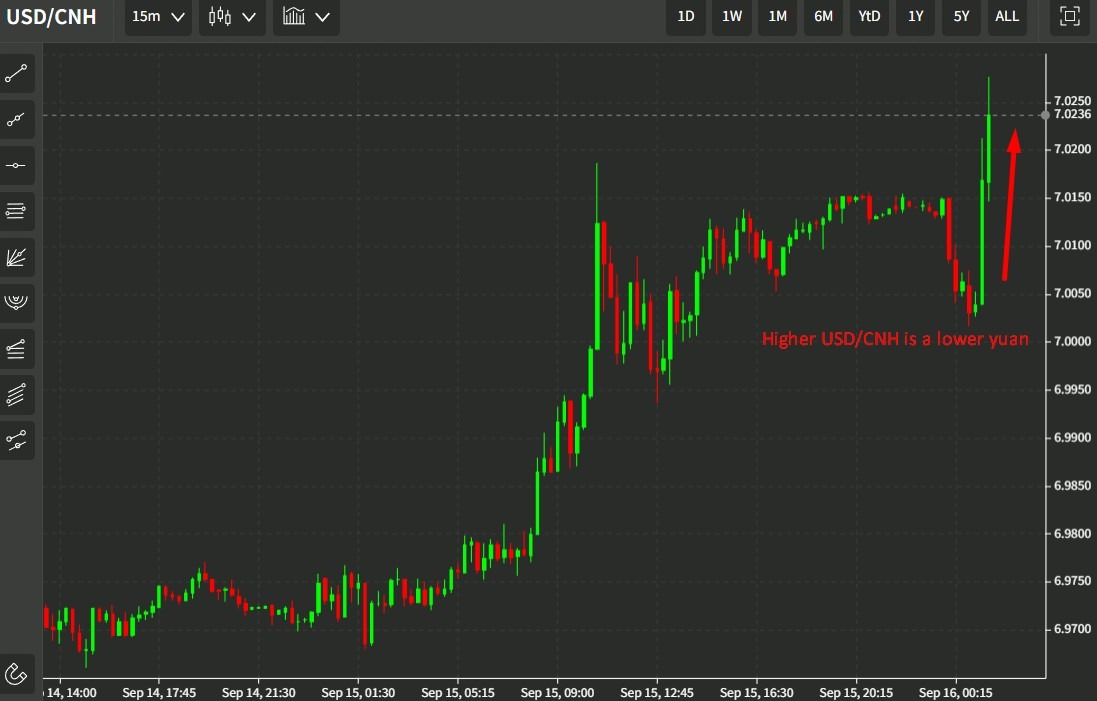
Task: Select the angled-line-with-levels drawing tool
Action: [x=16, y=348]
